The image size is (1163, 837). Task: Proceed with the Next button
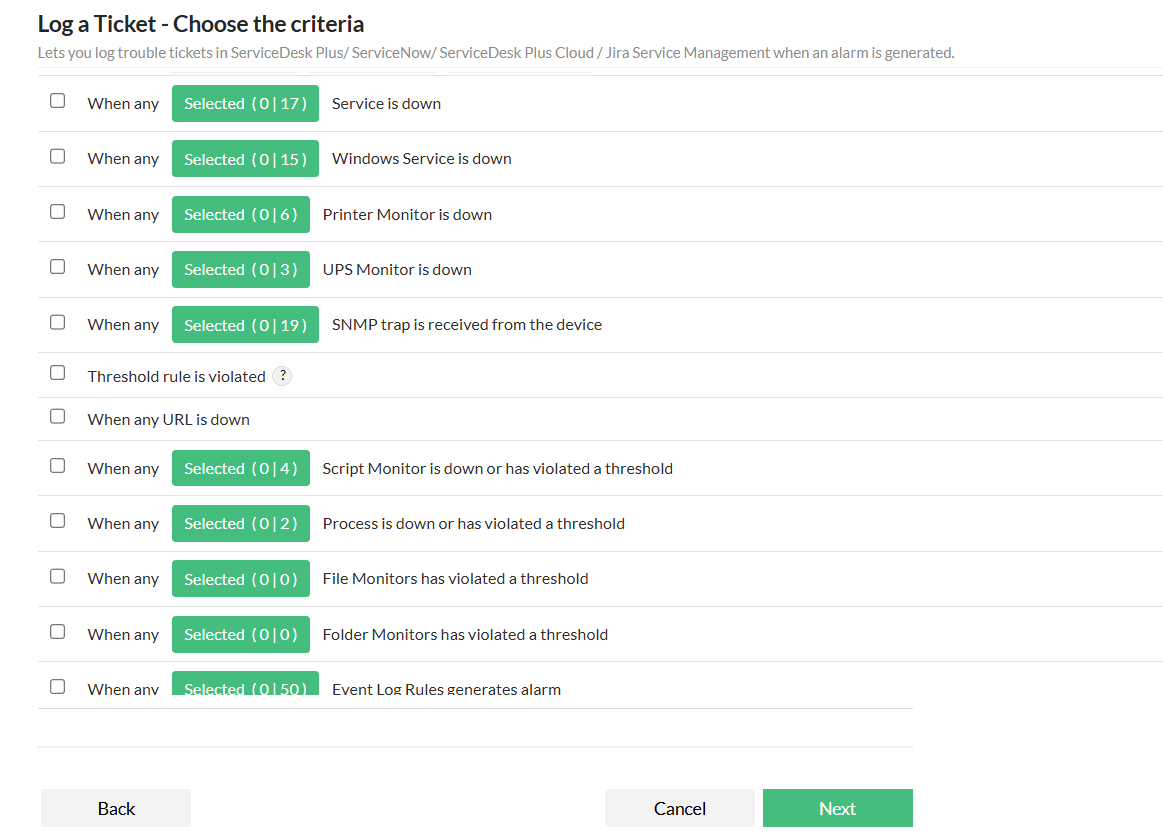click(837, 808)
